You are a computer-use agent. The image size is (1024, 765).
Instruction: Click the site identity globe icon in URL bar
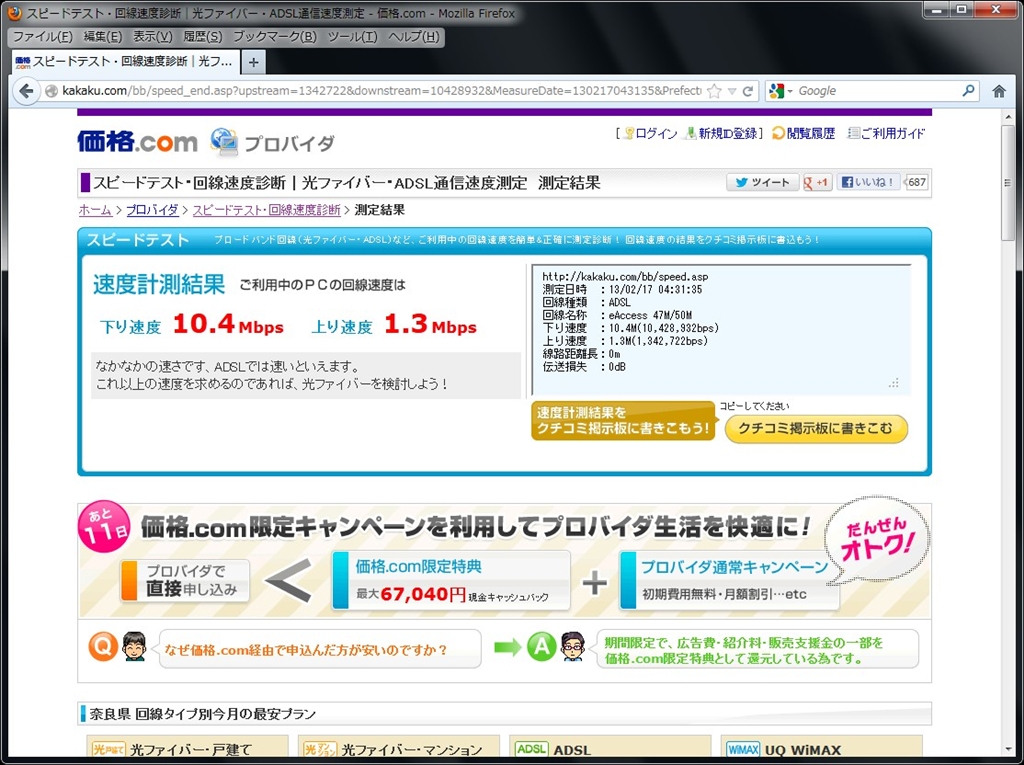(x=52, y=91)
